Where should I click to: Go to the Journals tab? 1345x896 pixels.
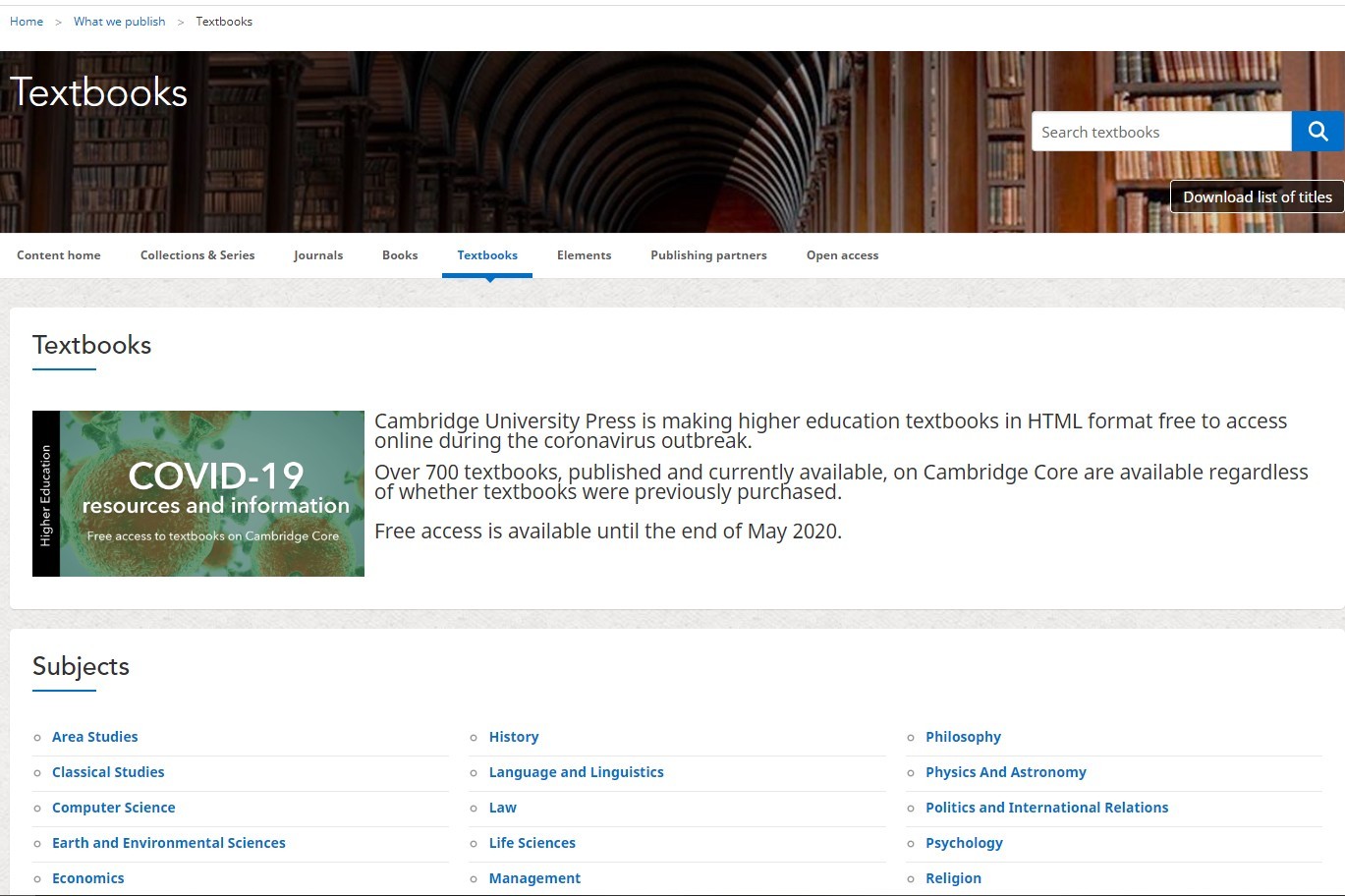click(x=318, y=255)
